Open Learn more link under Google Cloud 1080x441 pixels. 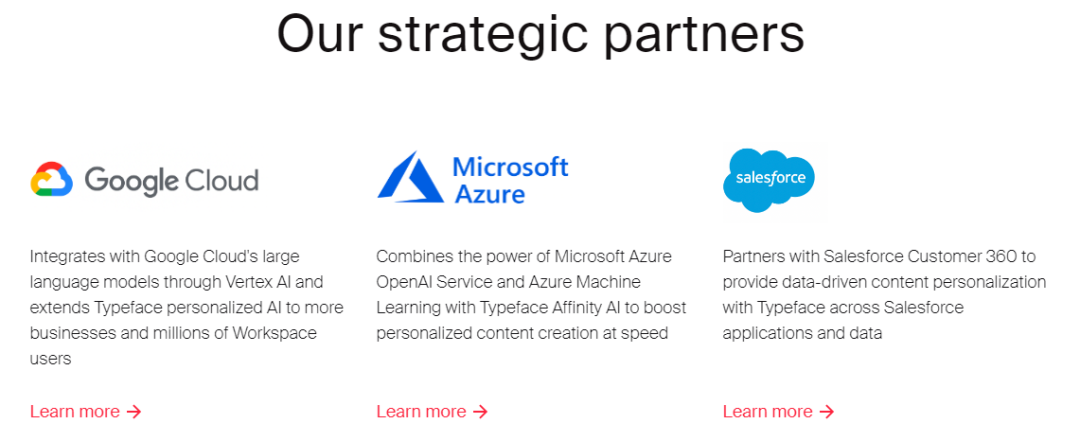[x=86, y=412]
